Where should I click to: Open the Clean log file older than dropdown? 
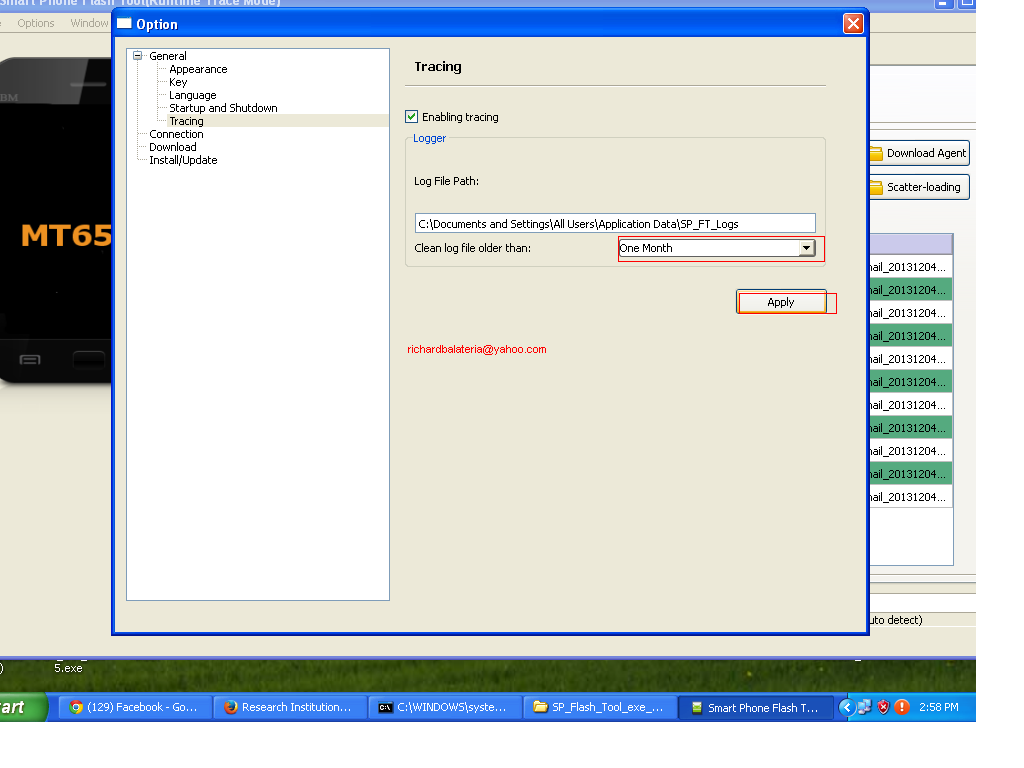806,248
